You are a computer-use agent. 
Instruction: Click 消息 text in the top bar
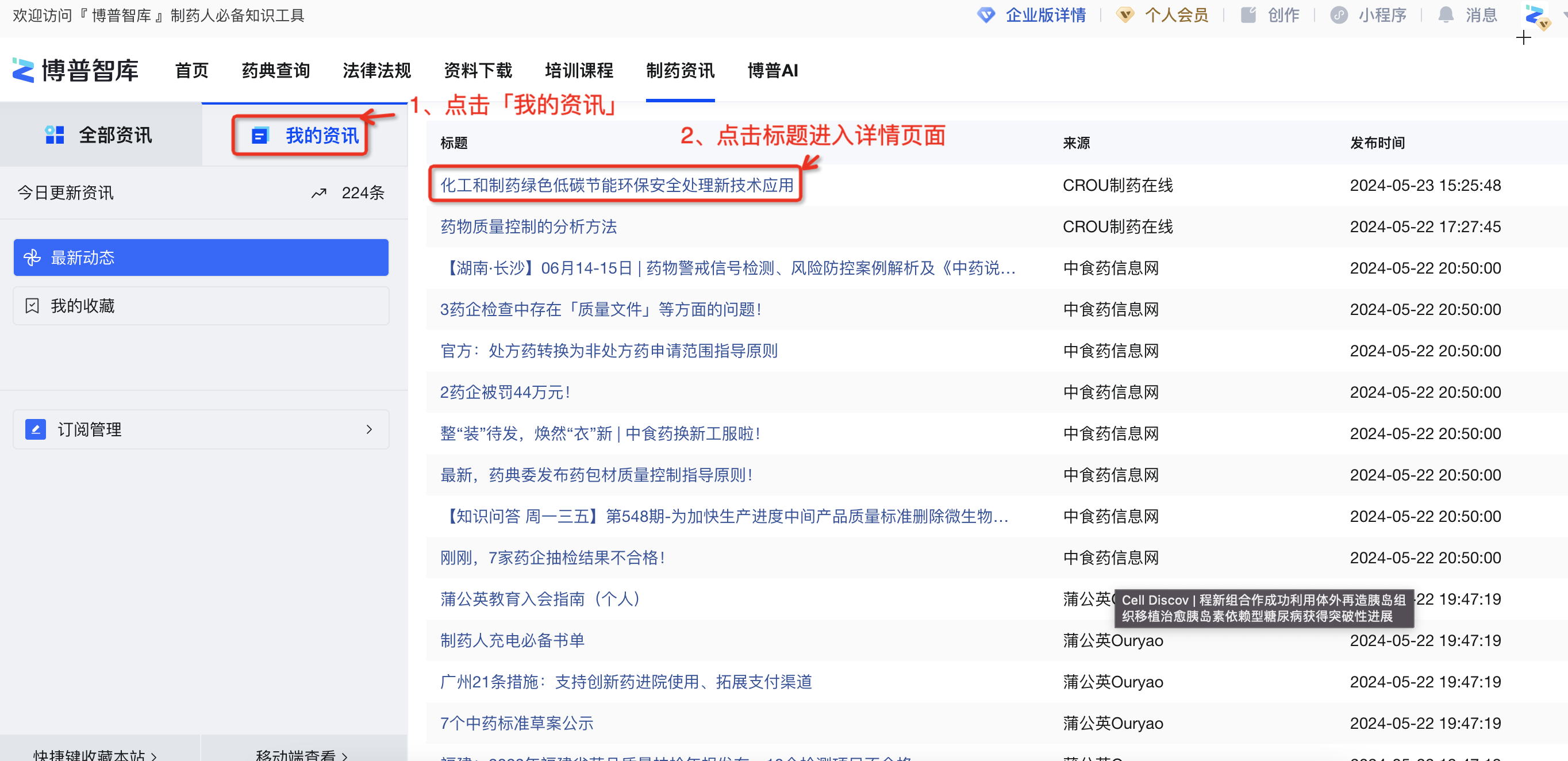point(1482,15)
